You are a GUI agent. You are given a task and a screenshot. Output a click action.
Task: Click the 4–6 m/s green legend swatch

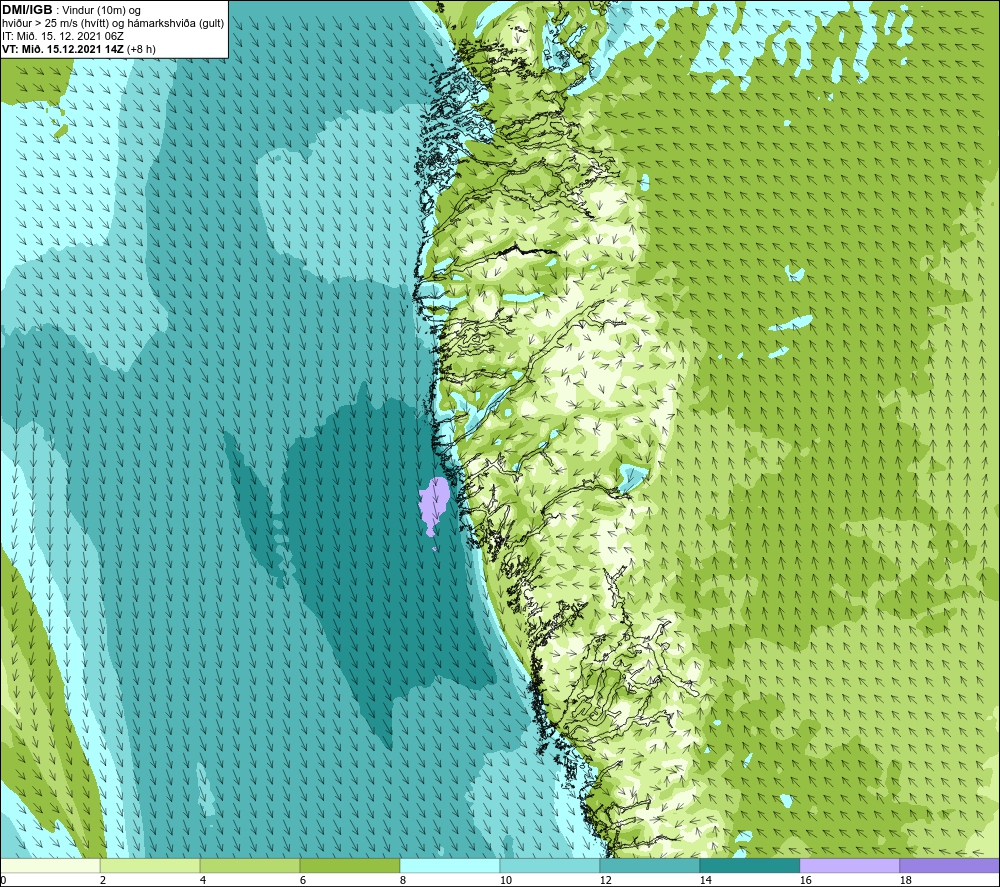point(250,865)
